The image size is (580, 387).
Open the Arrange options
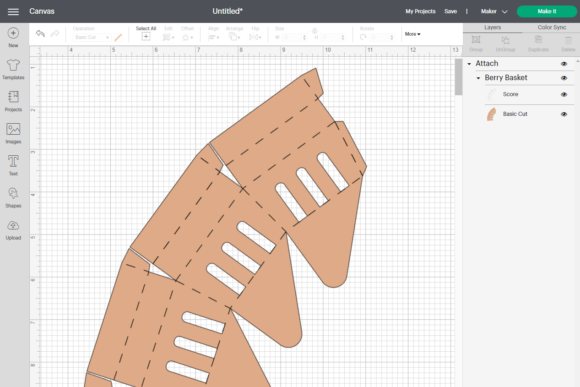234,37
